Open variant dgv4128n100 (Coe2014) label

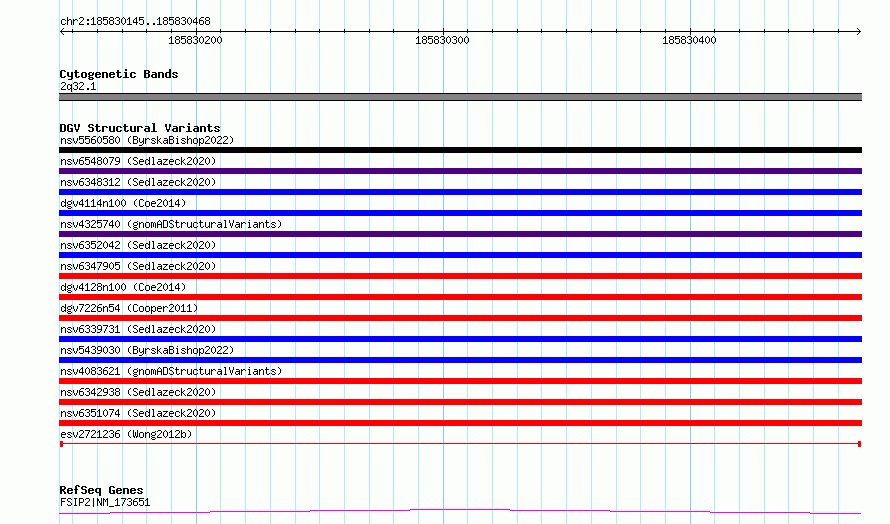[123, 287]
